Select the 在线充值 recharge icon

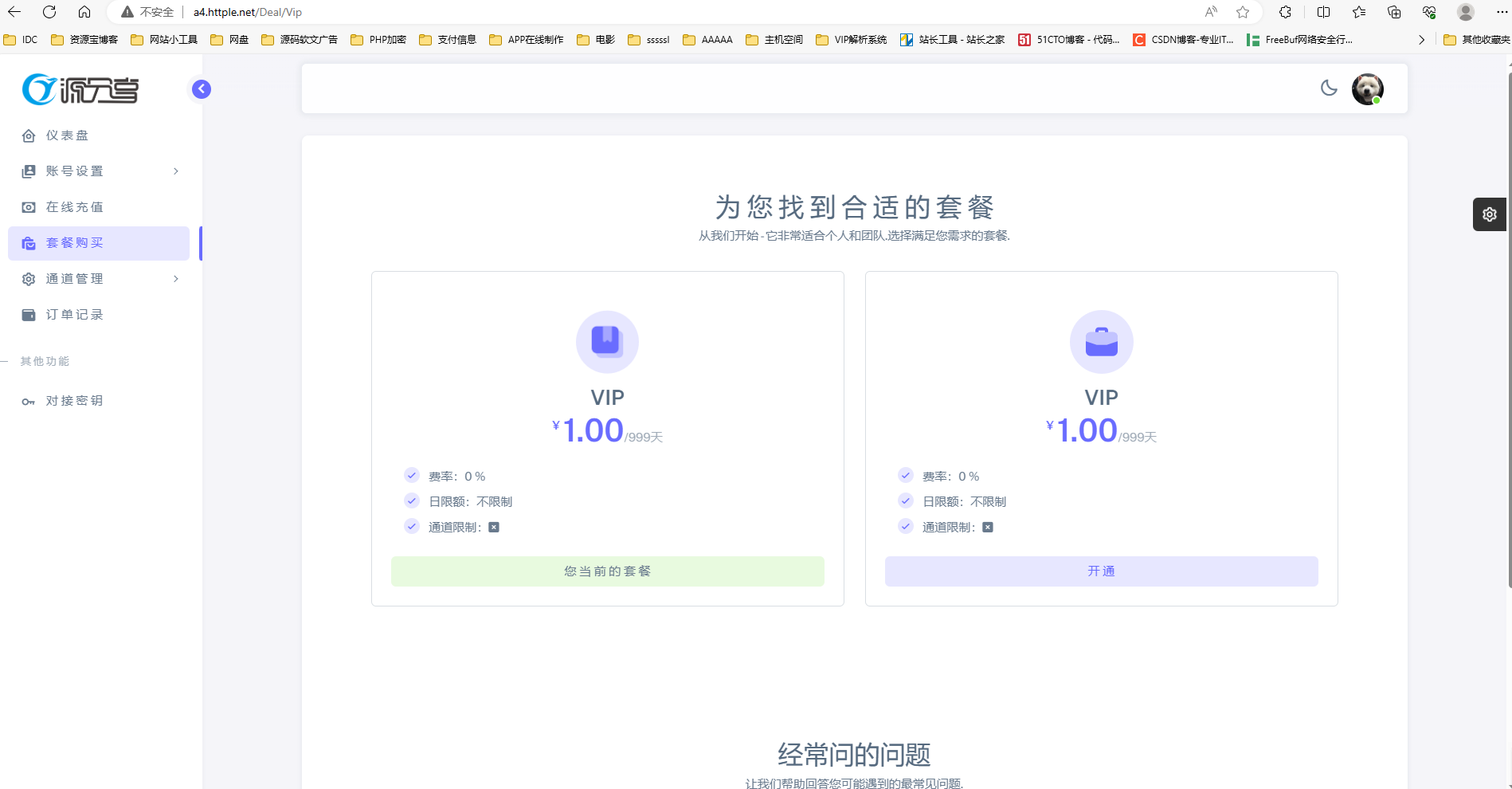point(29,206)
